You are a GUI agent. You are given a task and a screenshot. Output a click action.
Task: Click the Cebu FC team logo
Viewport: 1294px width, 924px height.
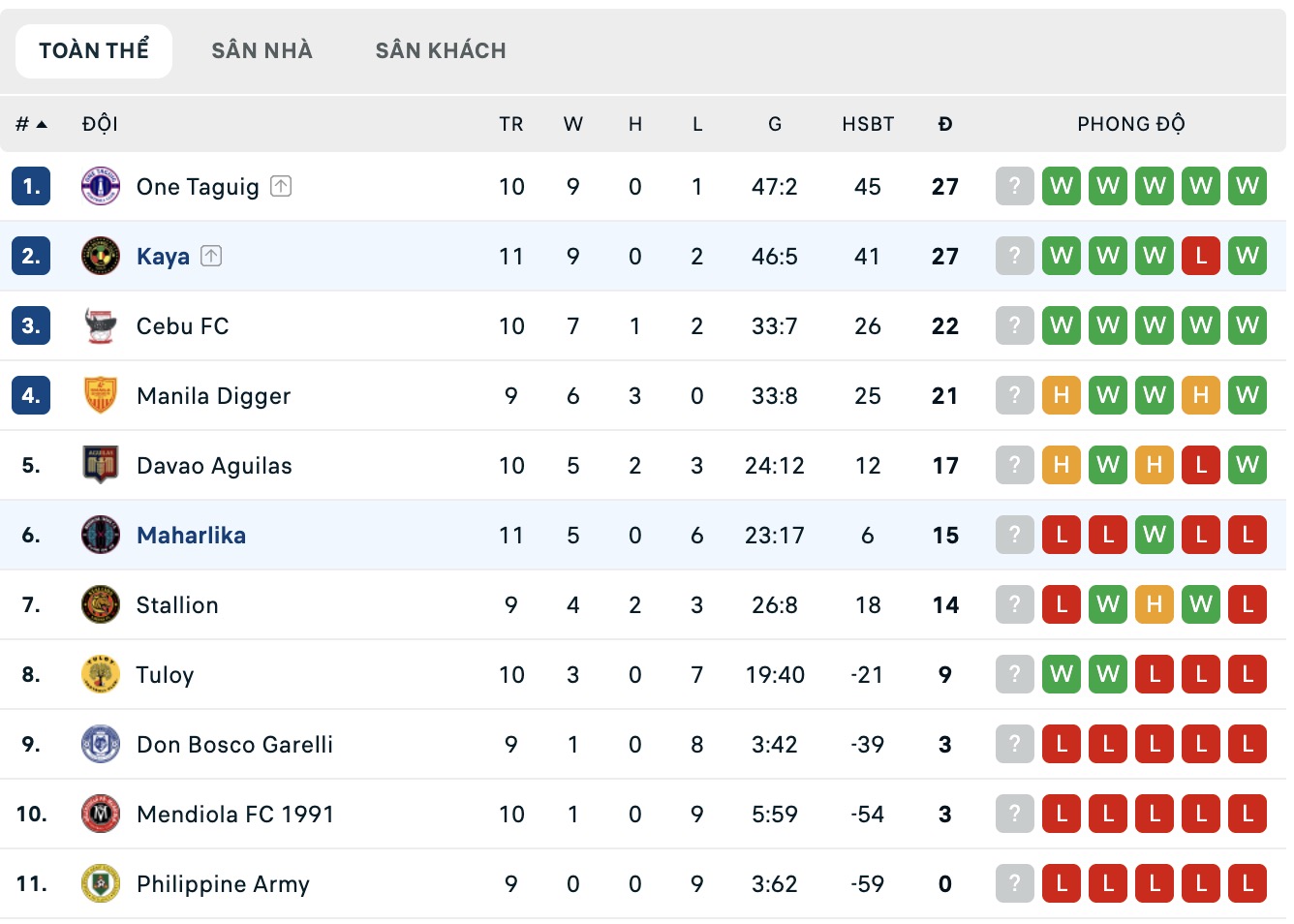coord(101,325)
